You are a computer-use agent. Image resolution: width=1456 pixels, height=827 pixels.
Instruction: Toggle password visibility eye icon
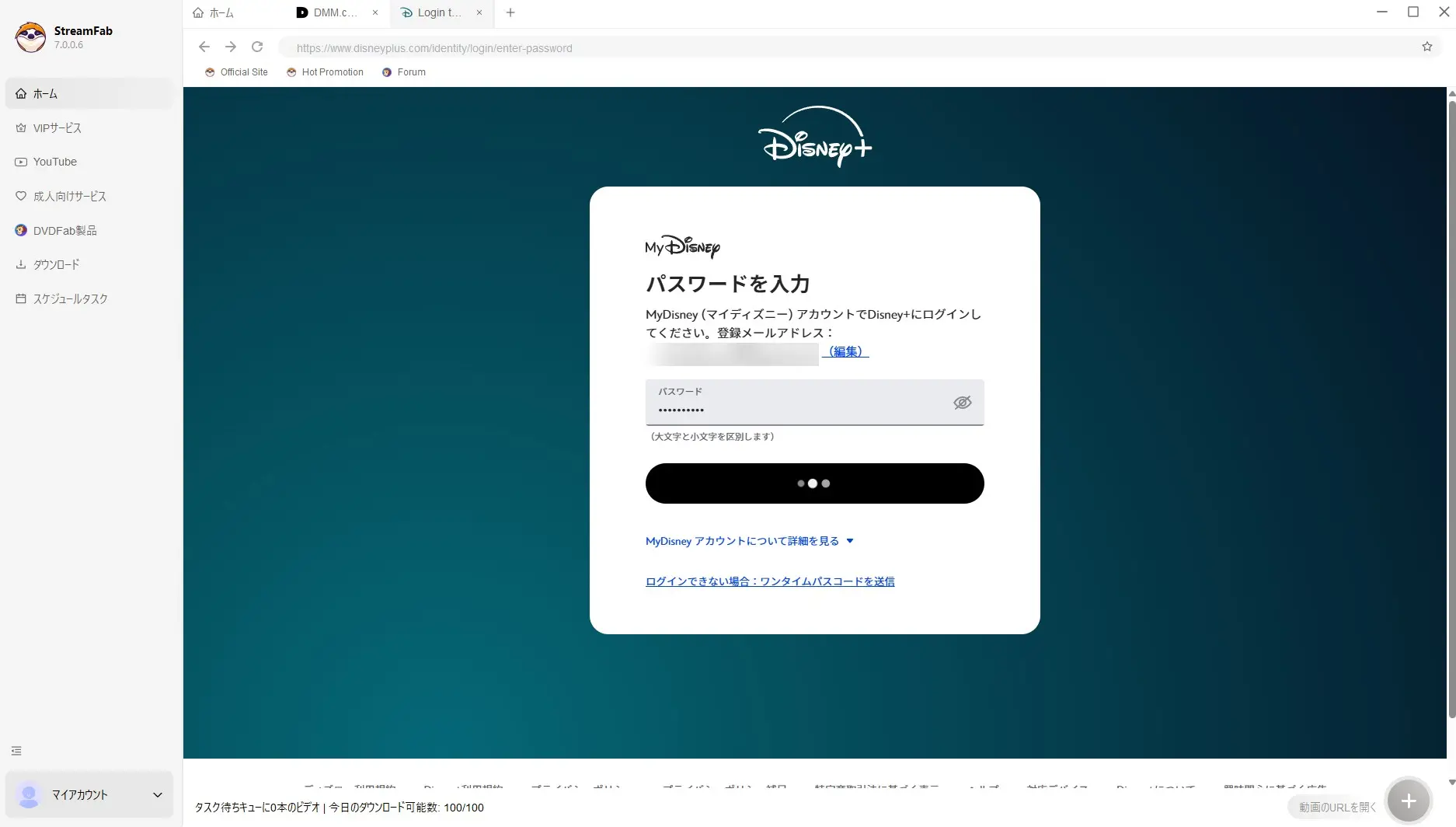962,403
